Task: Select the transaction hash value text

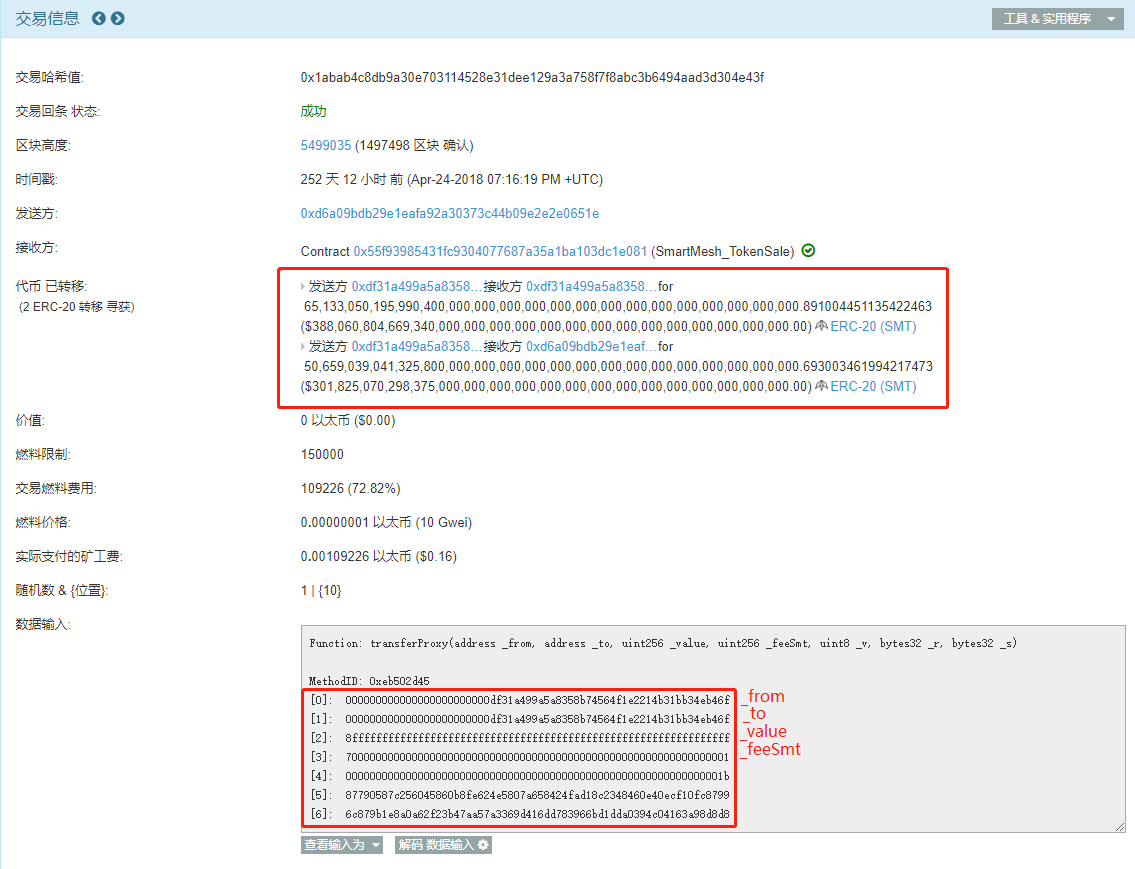Action: [532, 77]
